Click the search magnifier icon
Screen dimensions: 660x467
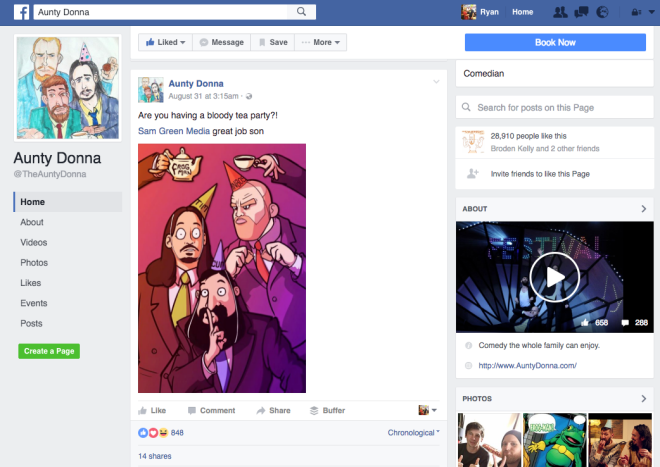click(x=300, y=12)
